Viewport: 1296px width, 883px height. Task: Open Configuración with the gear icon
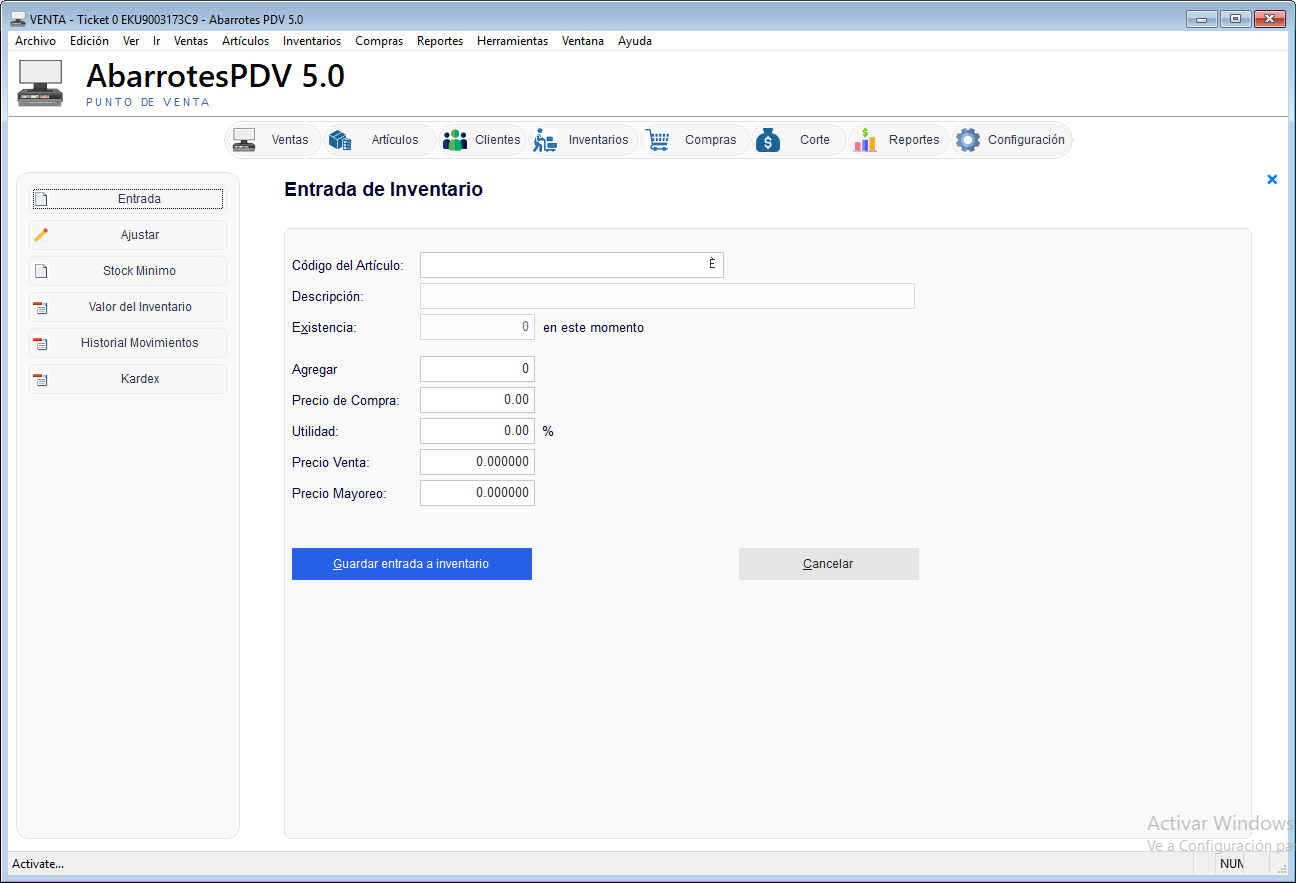(x=1010, y=140)
